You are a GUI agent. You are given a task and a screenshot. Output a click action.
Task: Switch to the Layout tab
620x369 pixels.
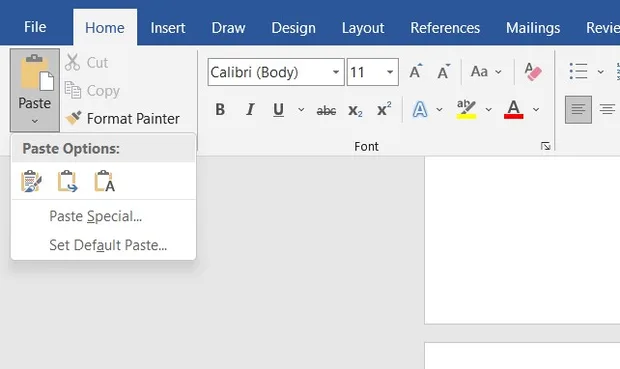click(363, 28)
